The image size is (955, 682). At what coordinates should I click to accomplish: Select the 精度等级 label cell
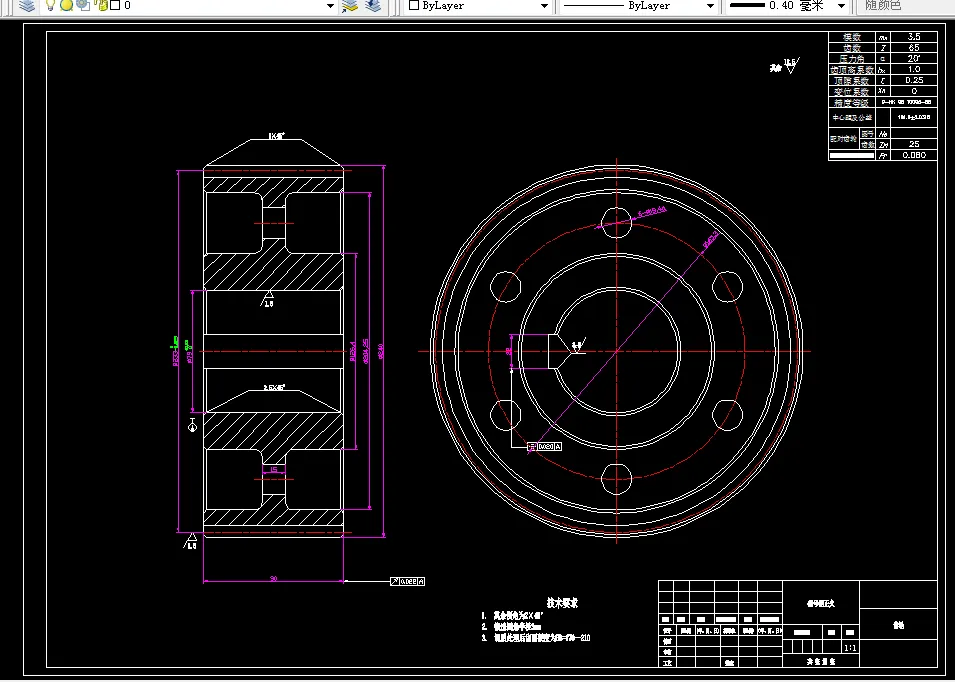pos(851,103)
